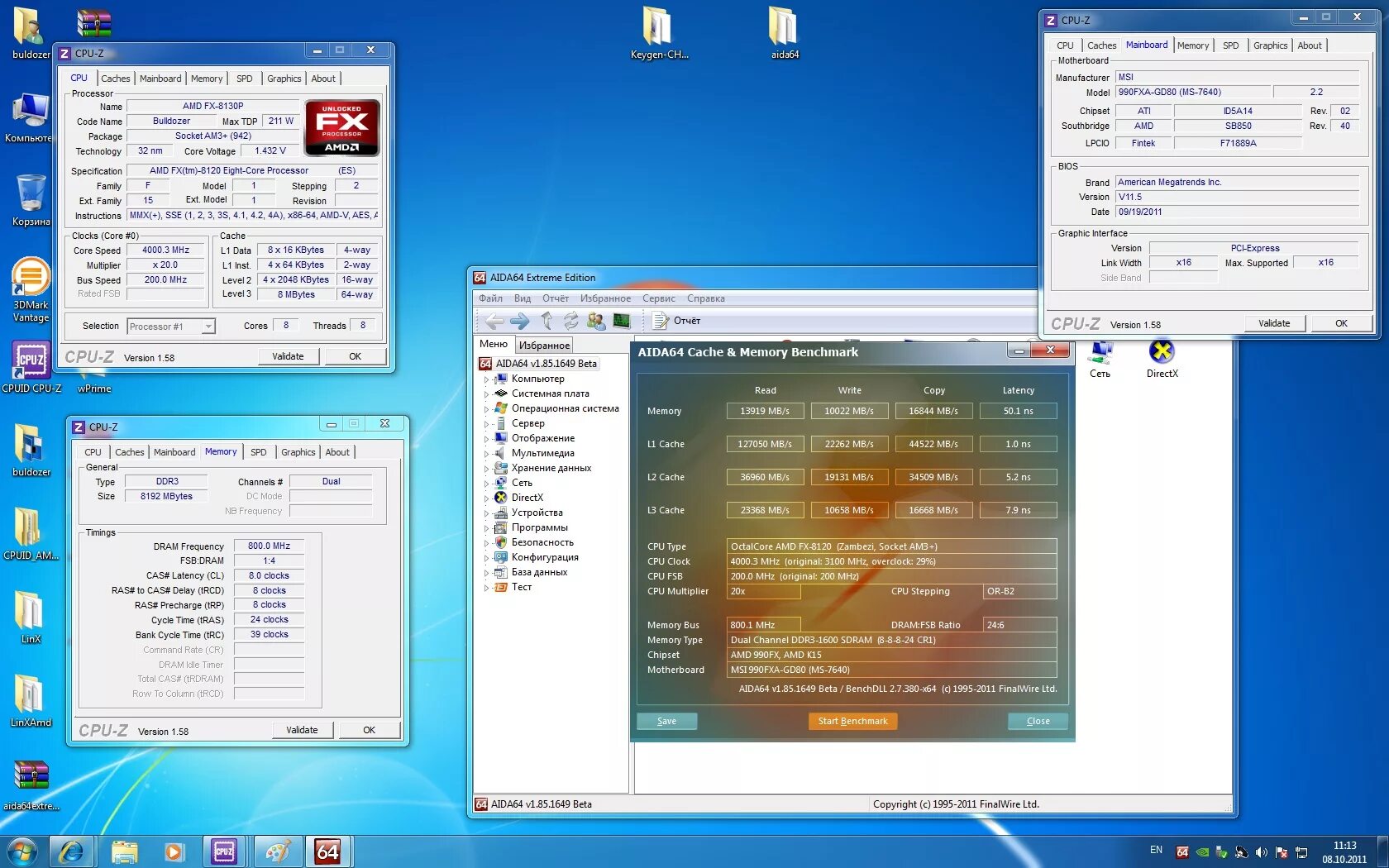This screenshot has width=1389, height=868.
Task: Select Программы in the AIDA64 tree
Action: point(539,527)
